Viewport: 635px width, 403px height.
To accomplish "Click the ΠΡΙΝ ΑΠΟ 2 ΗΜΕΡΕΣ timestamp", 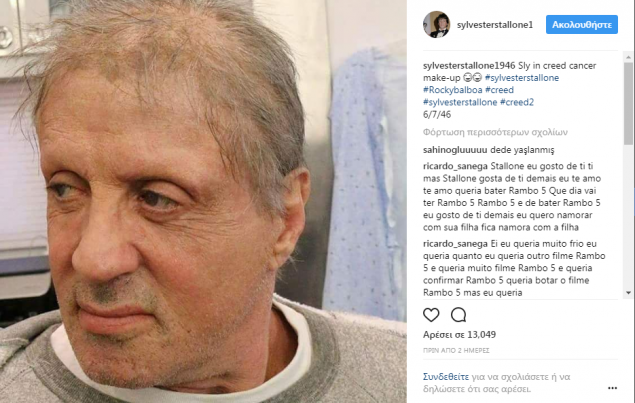I will coord(456,350).
